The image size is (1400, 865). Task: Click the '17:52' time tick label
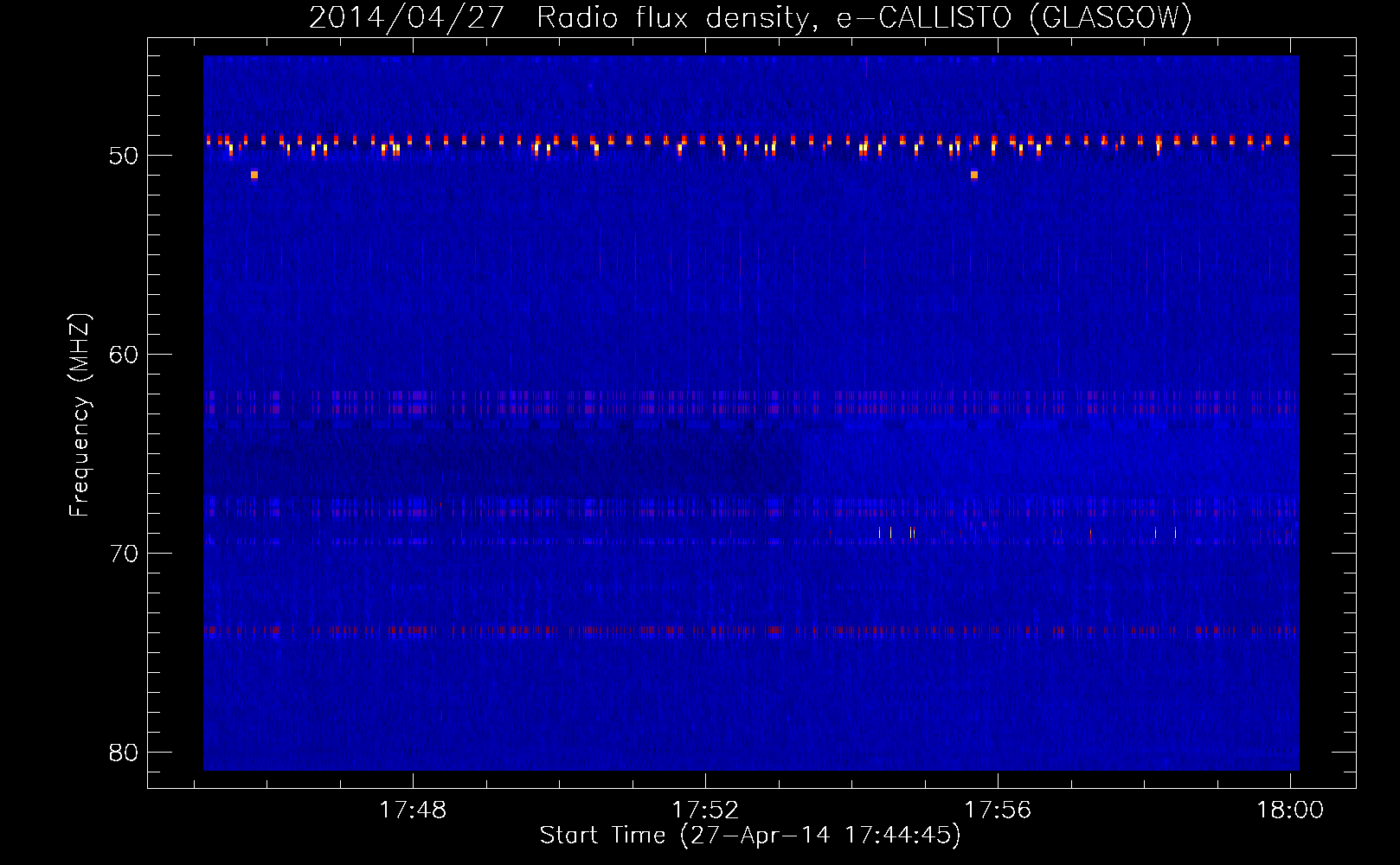tap(705, 811)
